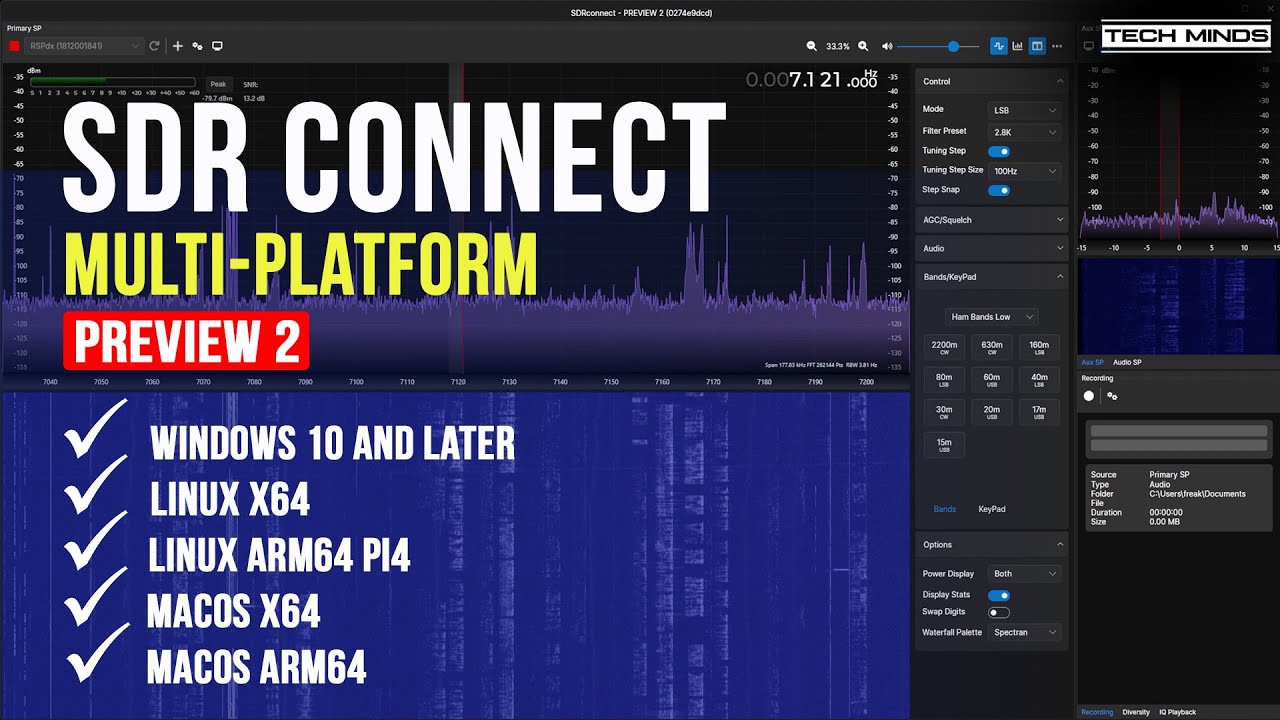The width and height of the screenshot is (1280, 720).
Task: Click the Aux spectrum waterfall display
Action: [x=1178, y=306]
